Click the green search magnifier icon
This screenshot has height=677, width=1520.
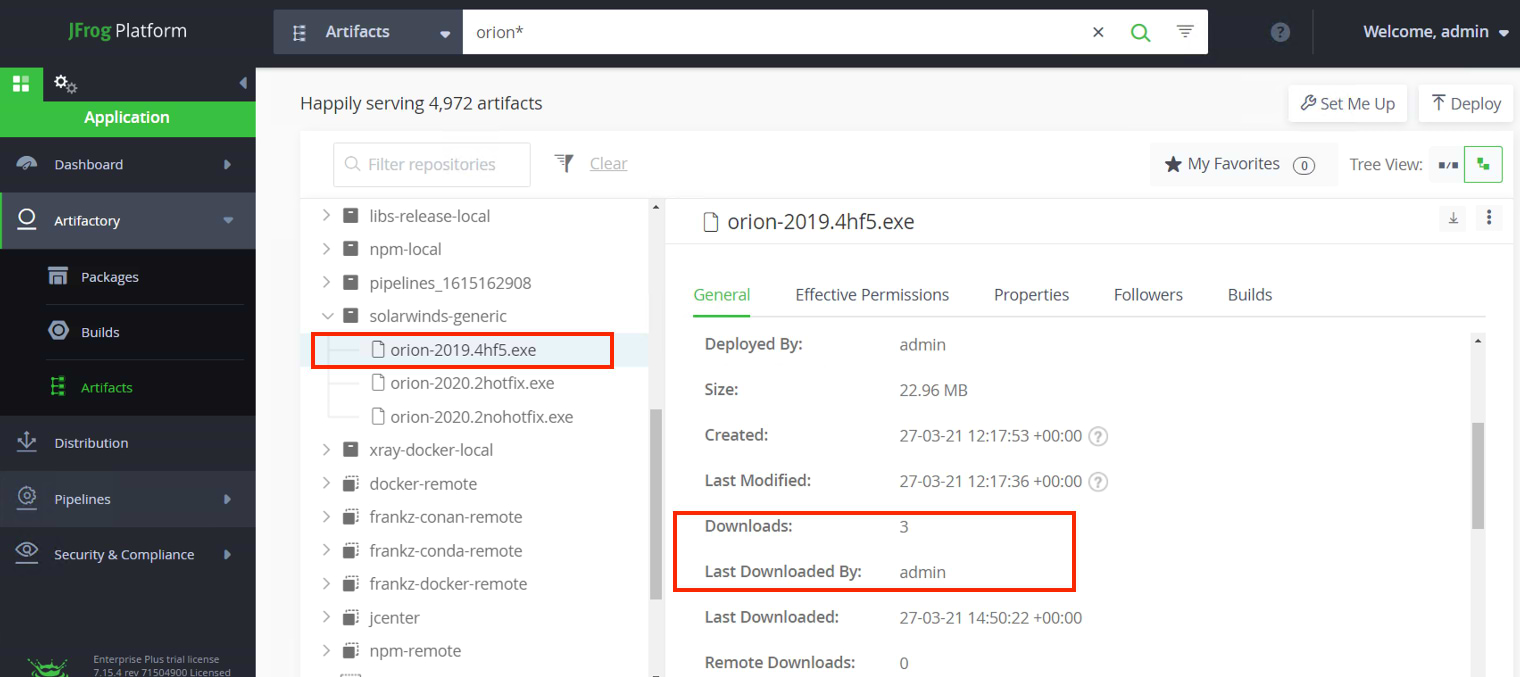1140,32
